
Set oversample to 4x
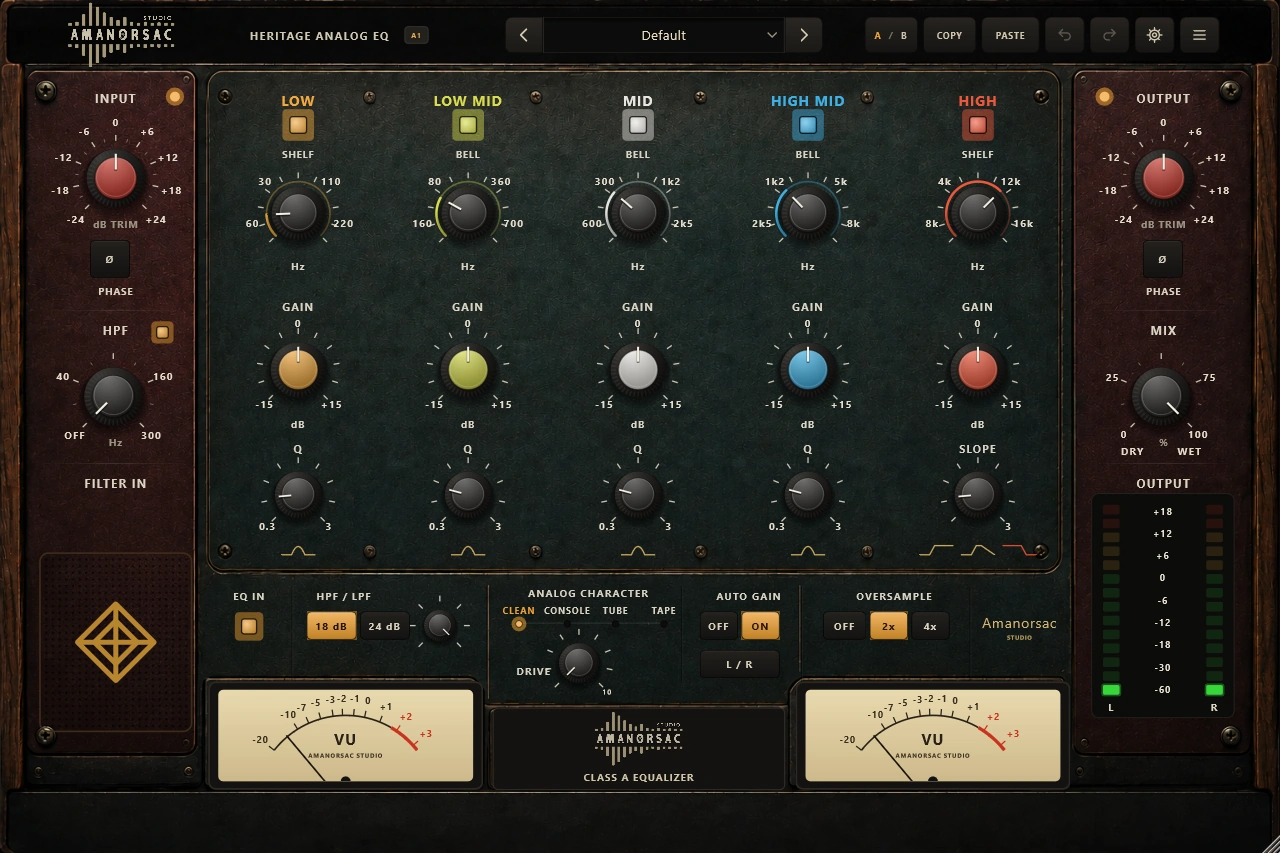pyautogui.click(x=930, y=626)
